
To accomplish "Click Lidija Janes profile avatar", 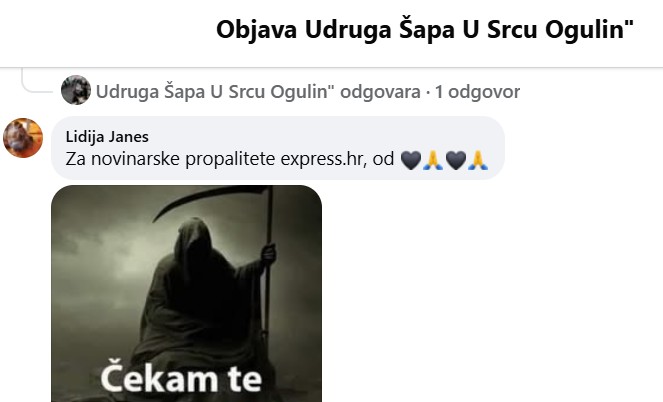I will [23, 138].
